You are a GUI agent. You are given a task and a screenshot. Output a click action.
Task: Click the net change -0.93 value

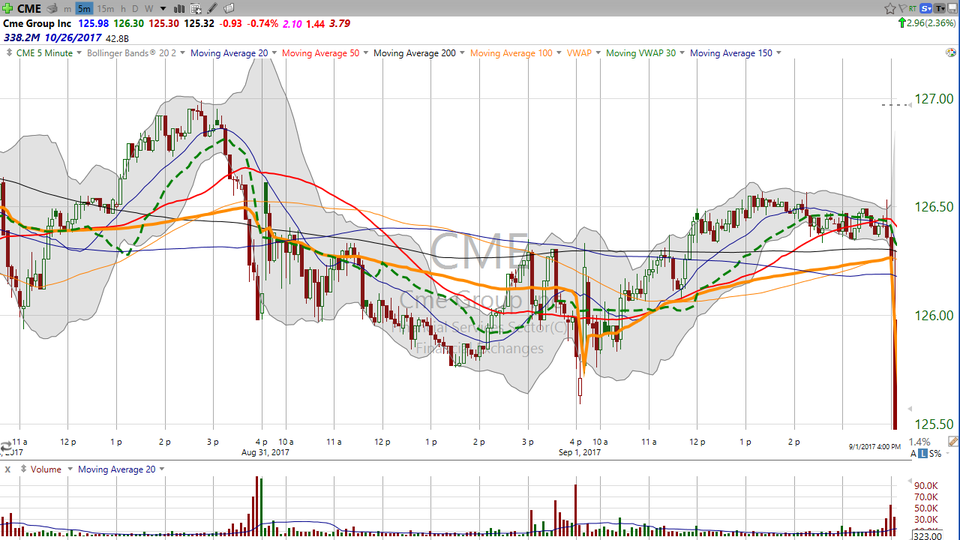[231, 23]
